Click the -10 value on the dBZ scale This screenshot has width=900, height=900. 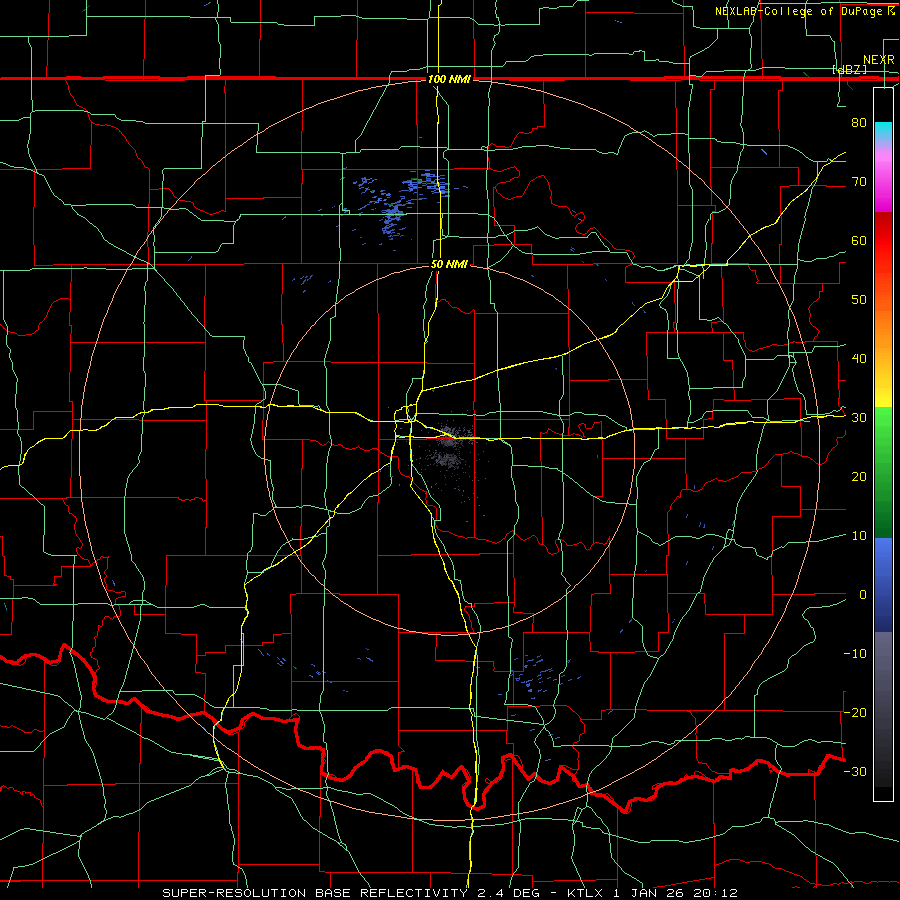855,654
